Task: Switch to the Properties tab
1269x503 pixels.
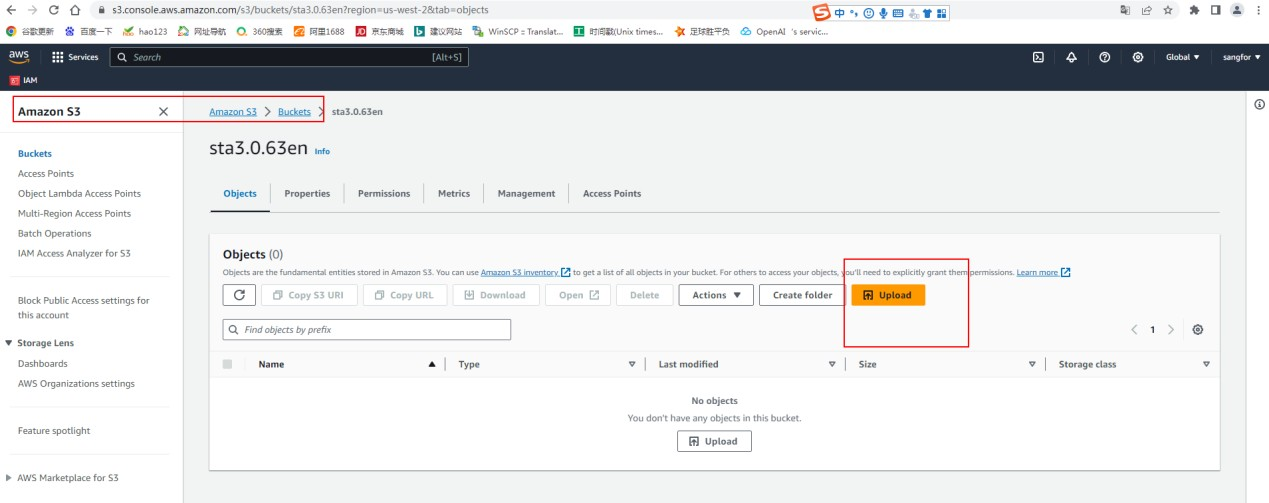Action: 307,194
